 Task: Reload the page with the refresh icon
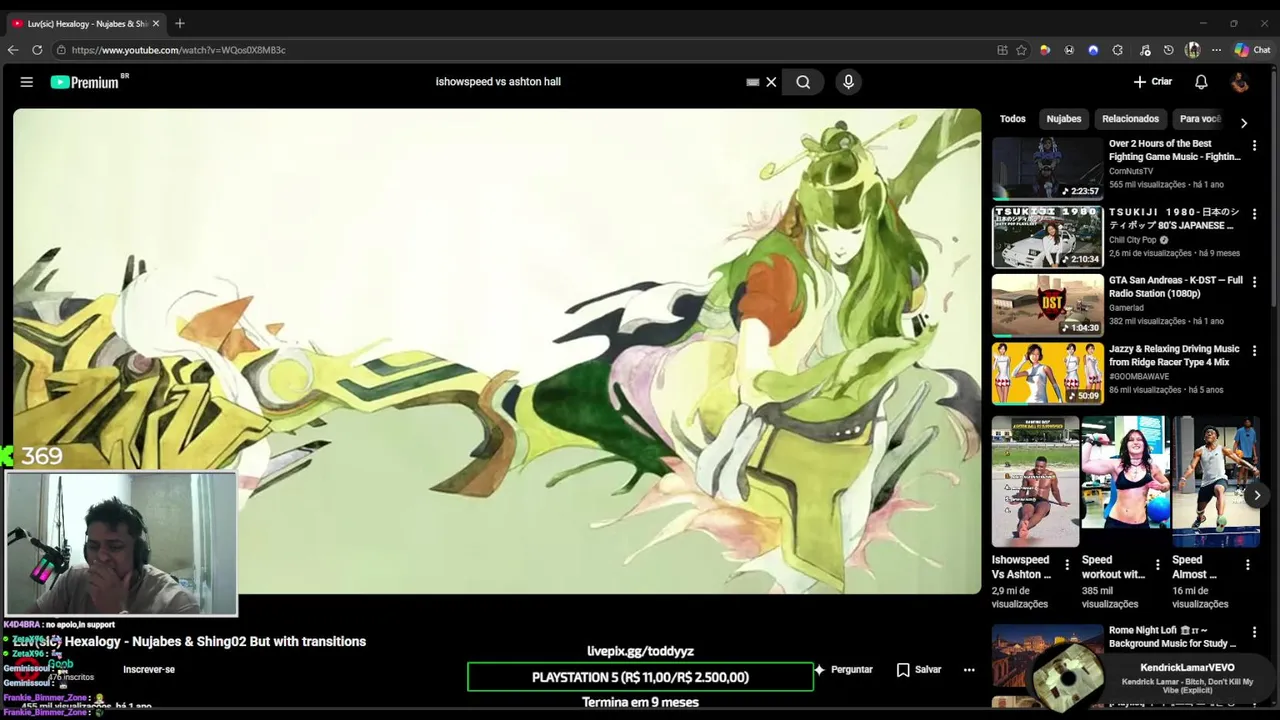coord(37,50)
